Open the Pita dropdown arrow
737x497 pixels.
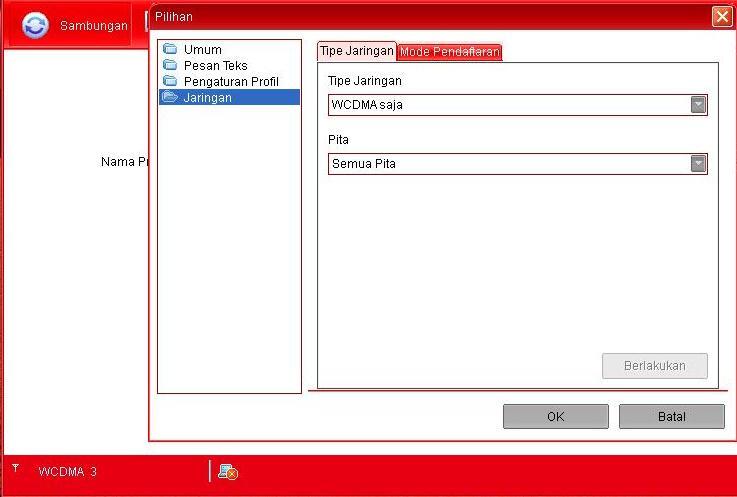(x=698, y=164)
